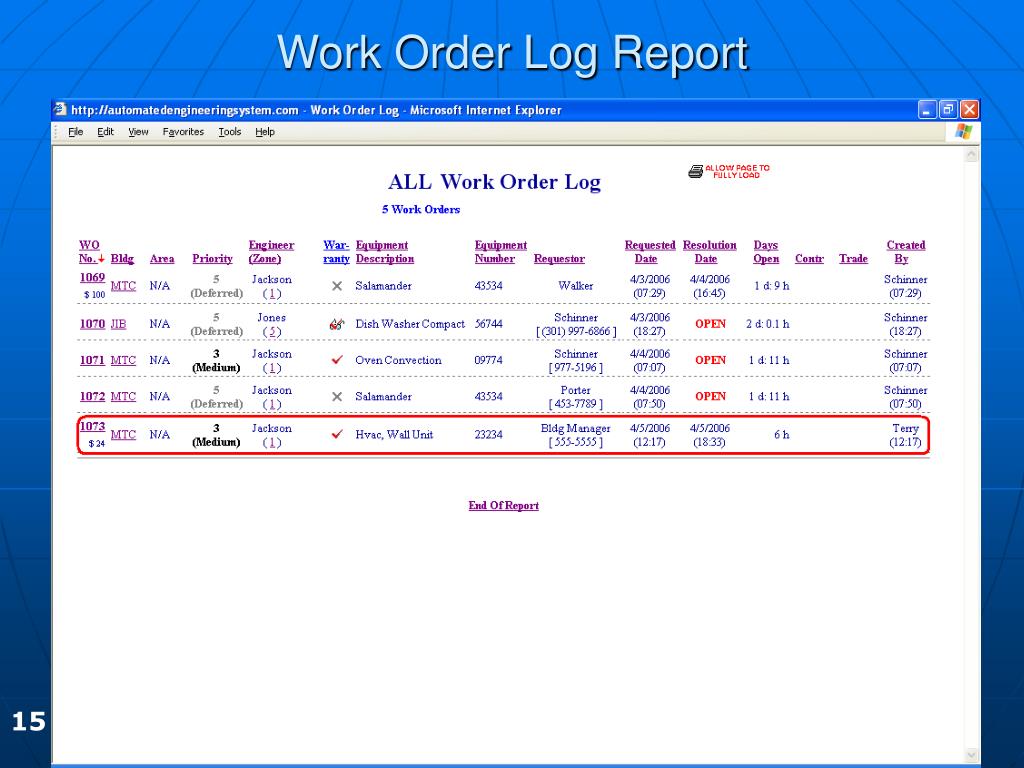
Task: Open the Edit menu
Action: tap(105, 131)
